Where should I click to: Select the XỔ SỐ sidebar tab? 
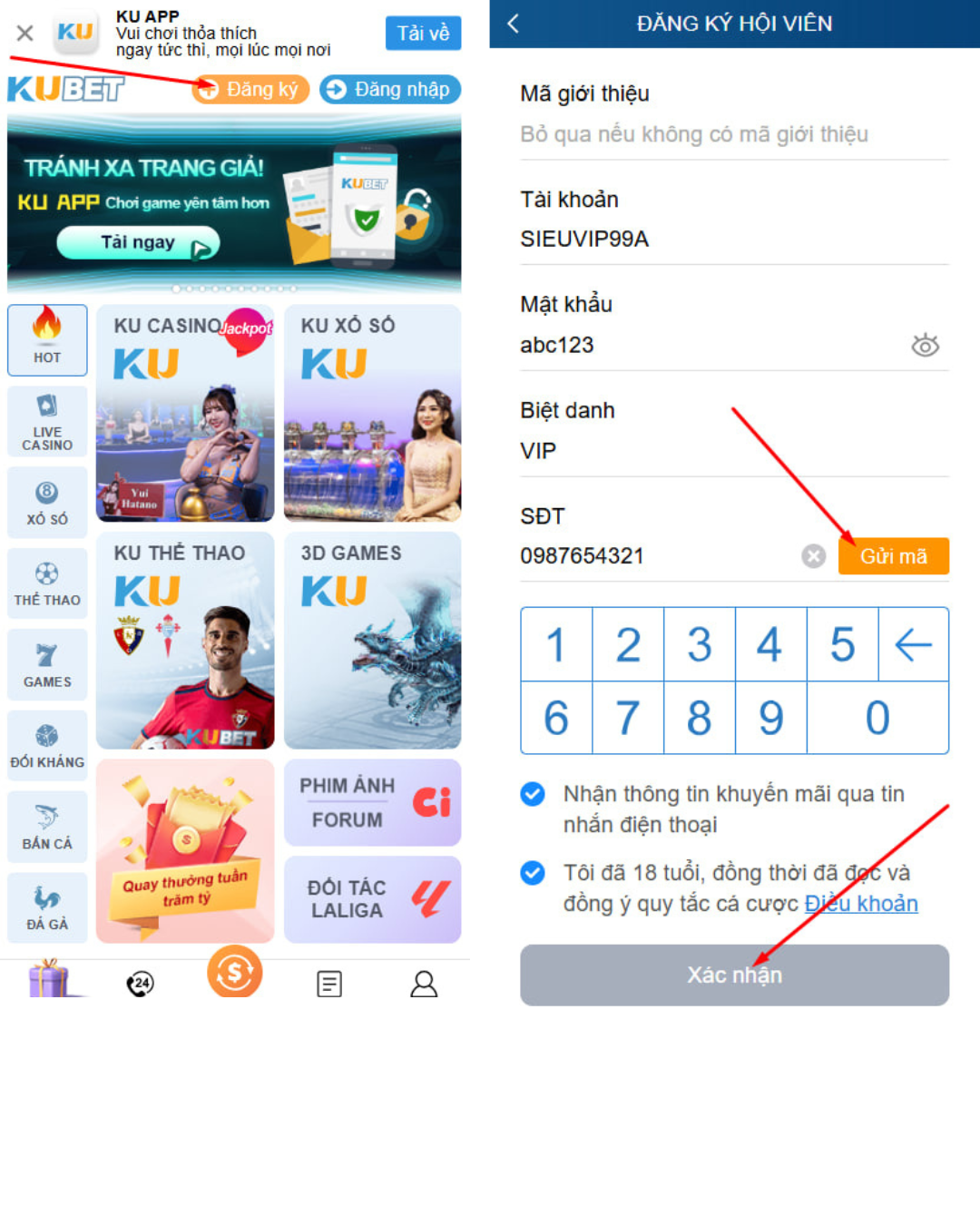coord(47,502)
